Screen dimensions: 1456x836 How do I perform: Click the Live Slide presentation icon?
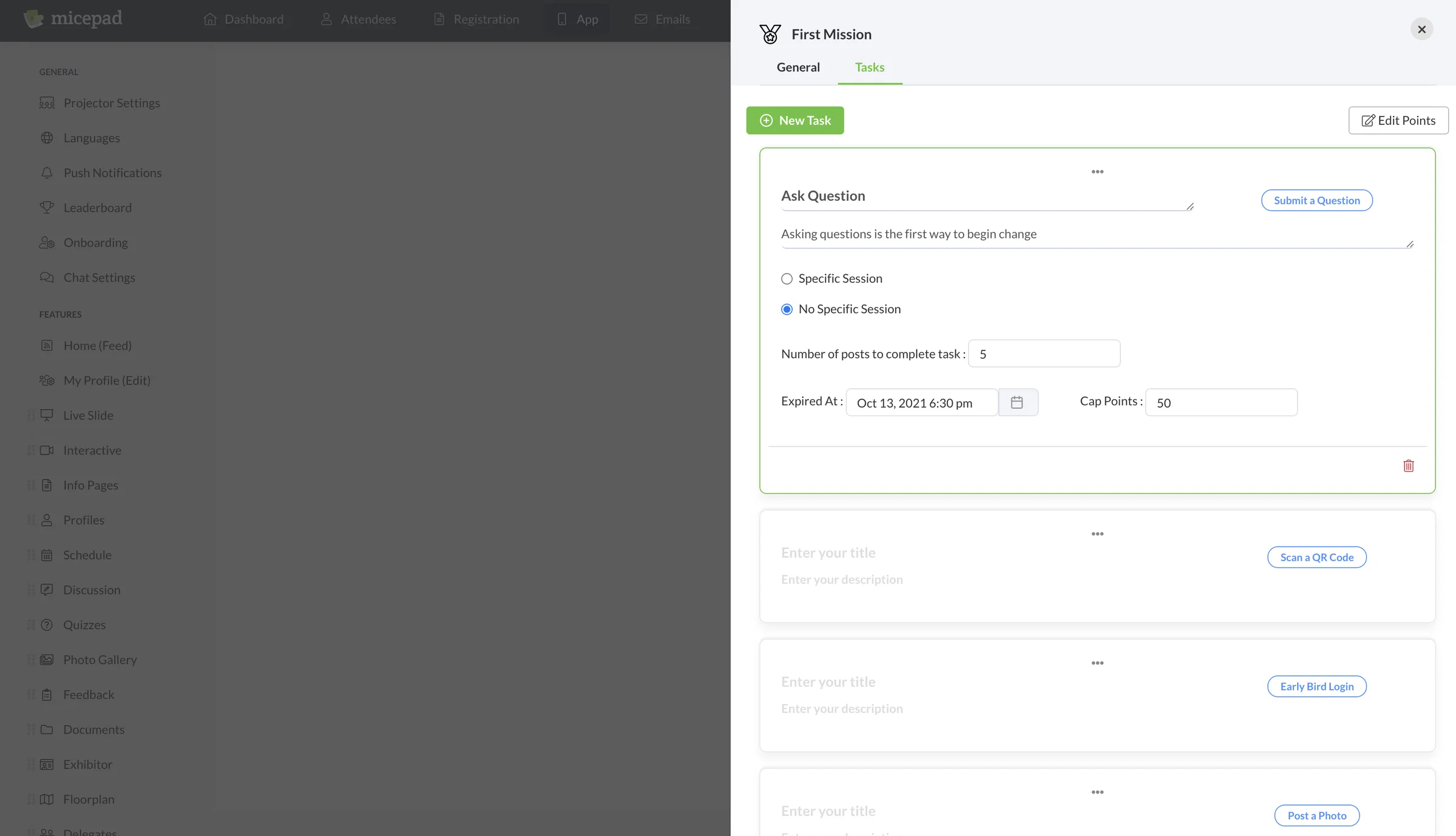(47, 416)
